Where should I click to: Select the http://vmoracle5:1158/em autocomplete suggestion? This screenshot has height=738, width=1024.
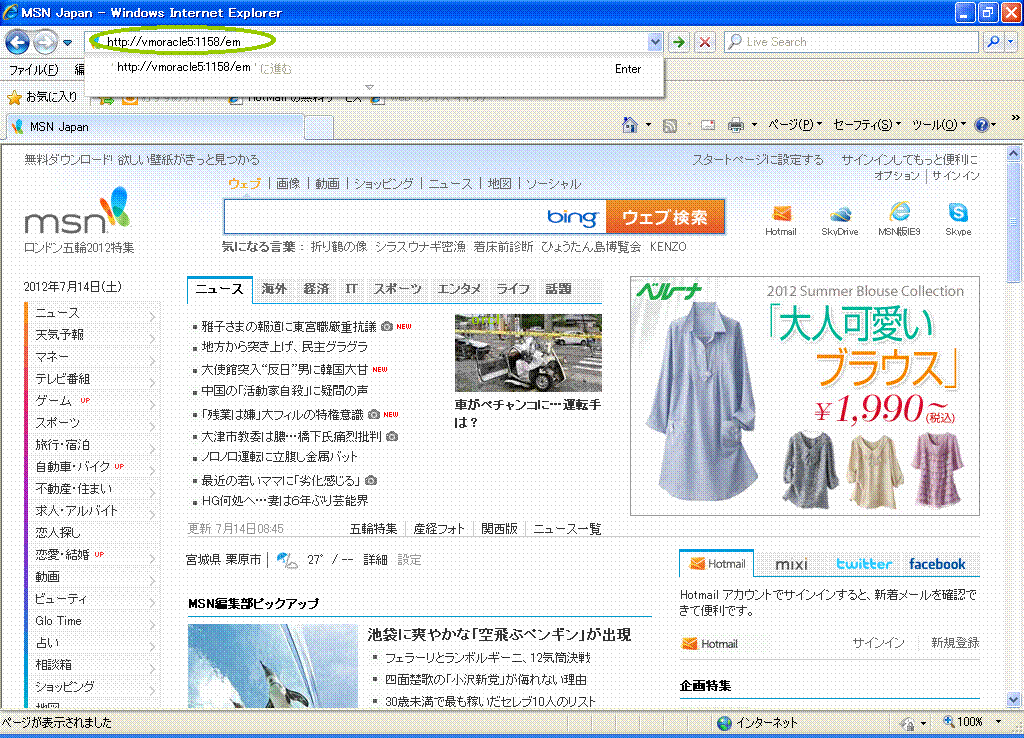(374, 68)
